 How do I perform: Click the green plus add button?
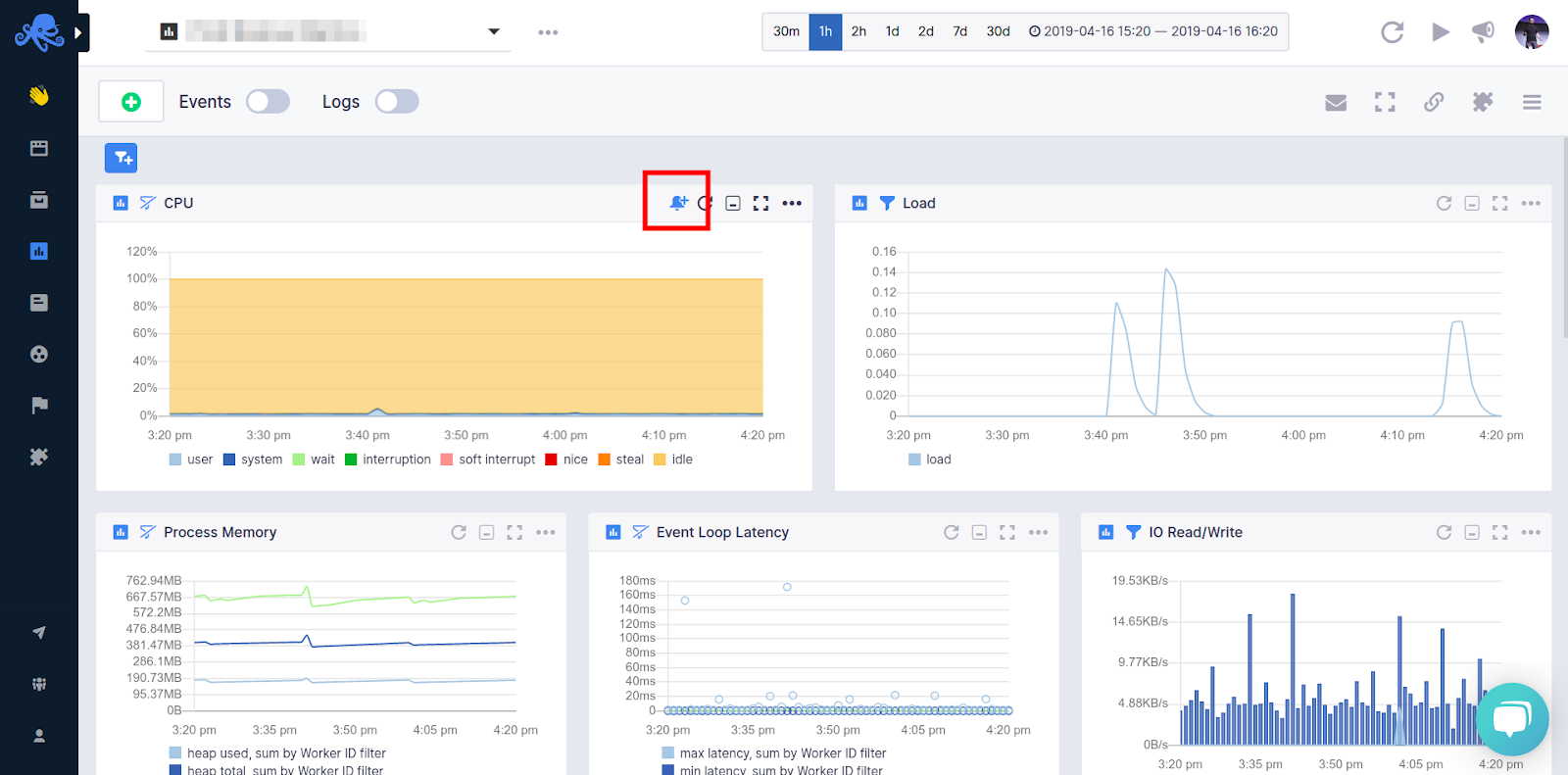(131, 102)
